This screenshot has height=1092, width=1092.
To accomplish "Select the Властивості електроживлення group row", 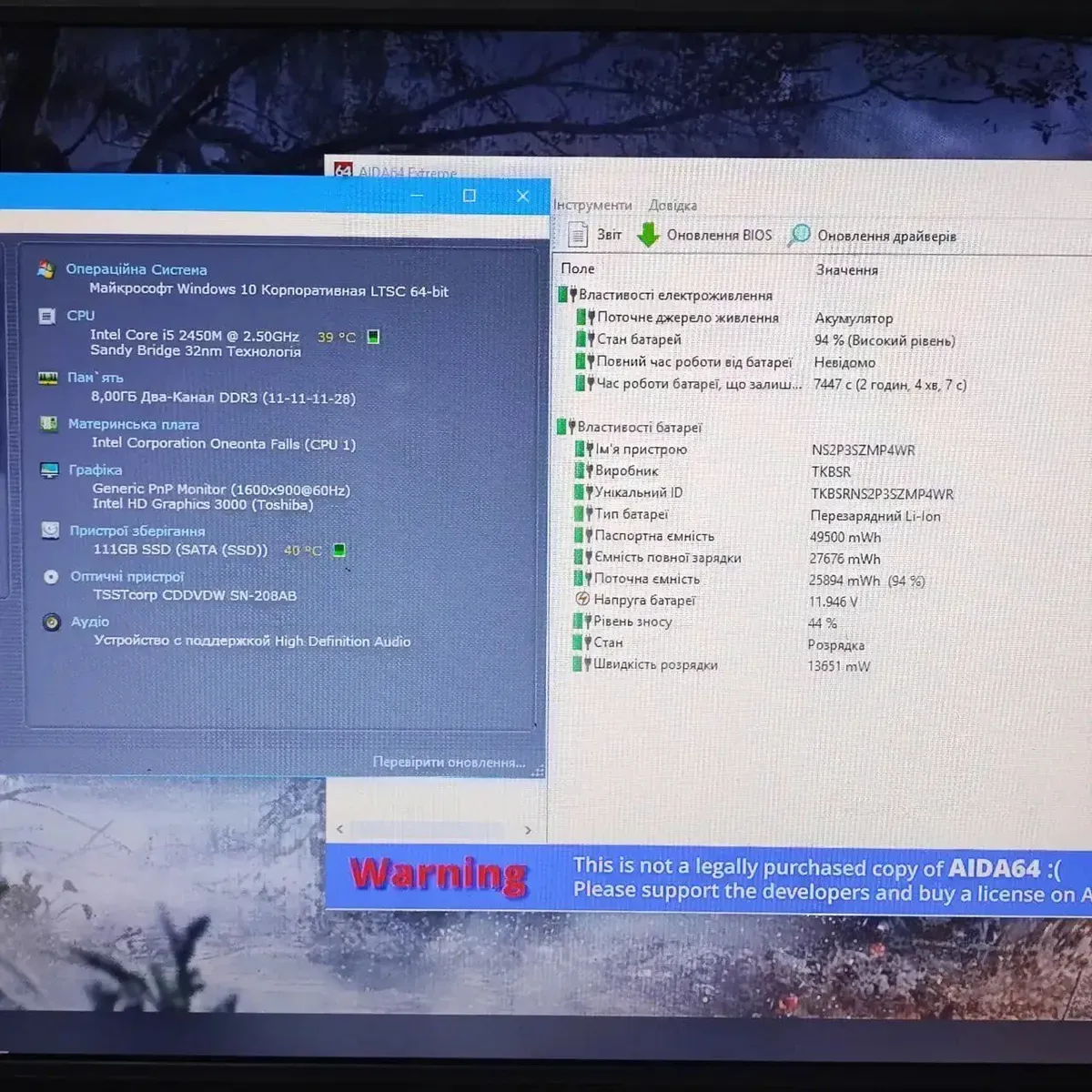I will (x=674, y=295).
